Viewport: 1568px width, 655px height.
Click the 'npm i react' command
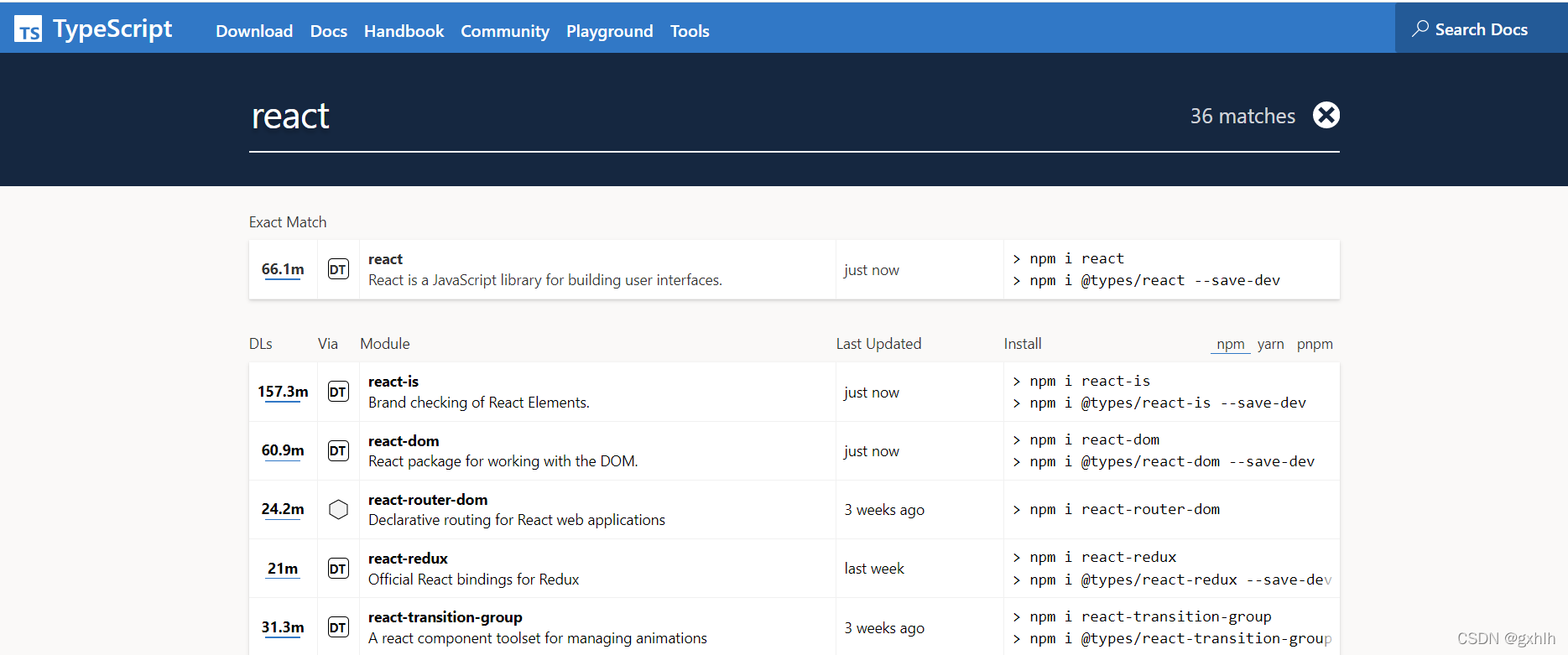pyautogui.click(x=1077, y=258)
